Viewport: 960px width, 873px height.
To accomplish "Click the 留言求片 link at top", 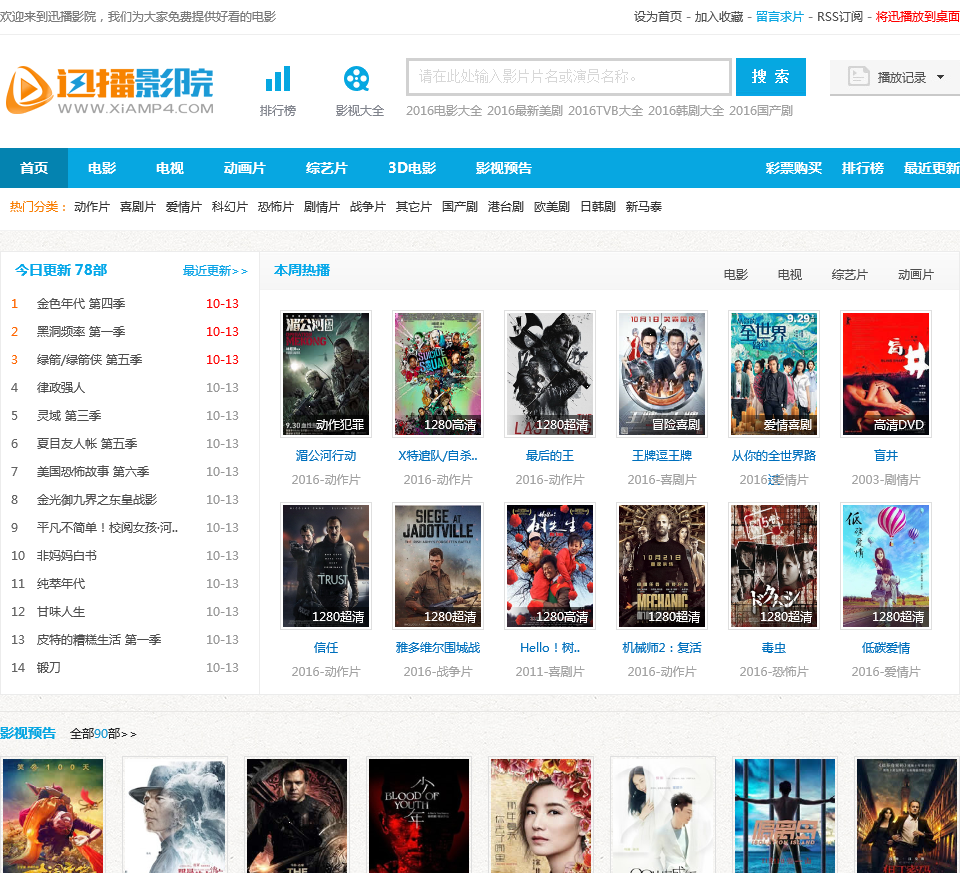I will (x=779, y=17).
